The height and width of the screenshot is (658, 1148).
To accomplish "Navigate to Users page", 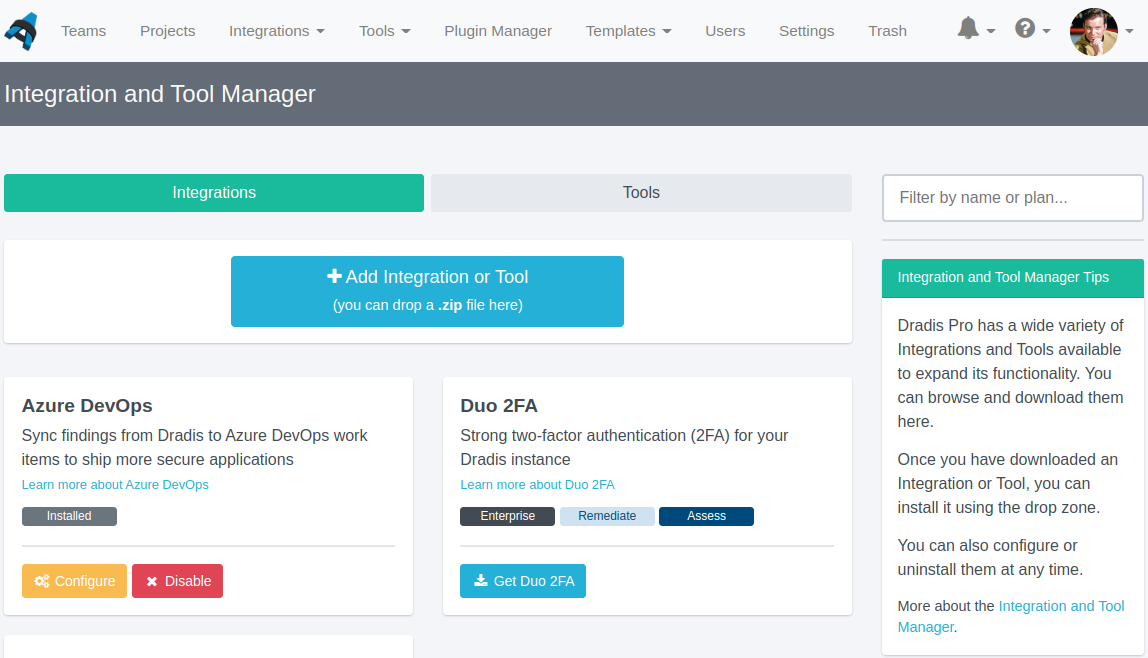I will tap(725, 31).
